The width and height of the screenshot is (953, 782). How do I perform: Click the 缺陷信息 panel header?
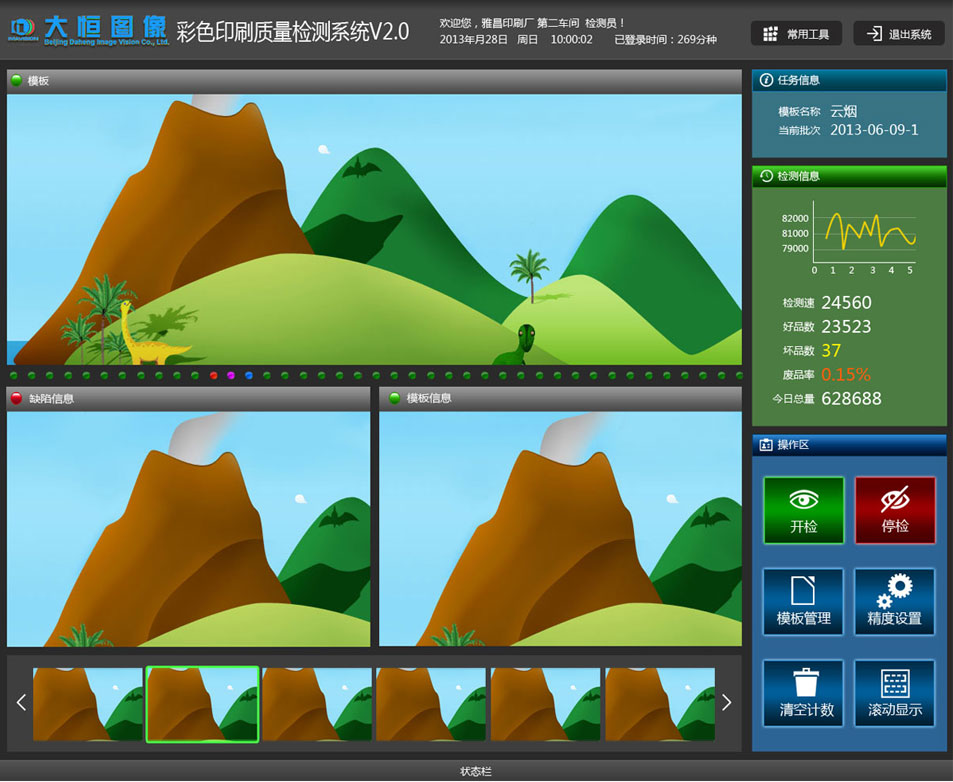click(188, 398)
